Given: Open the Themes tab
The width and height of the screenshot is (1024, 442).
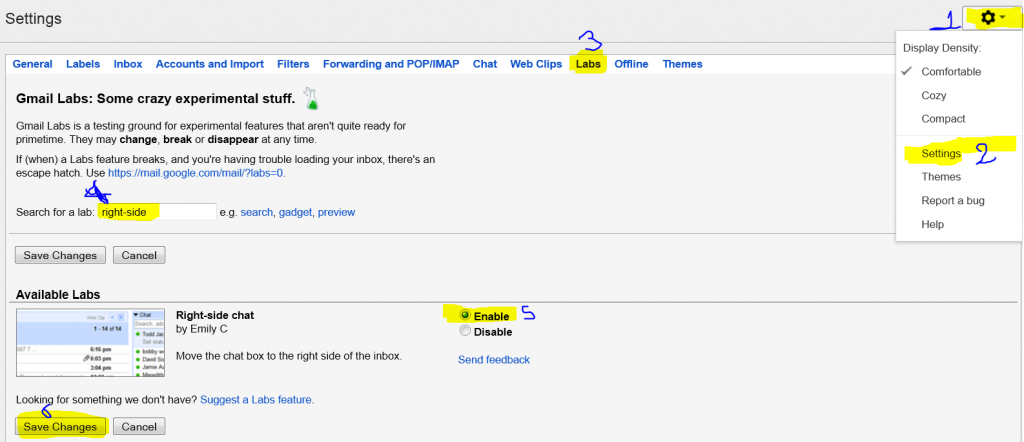Looking at the screenshot, I should point(682,64).
